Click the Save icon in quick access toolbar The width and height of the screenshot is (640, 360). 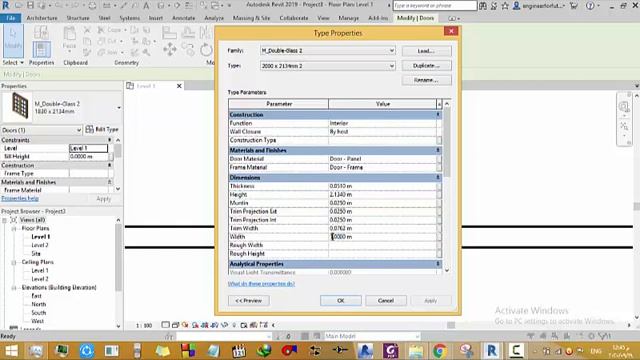point(30,6)
